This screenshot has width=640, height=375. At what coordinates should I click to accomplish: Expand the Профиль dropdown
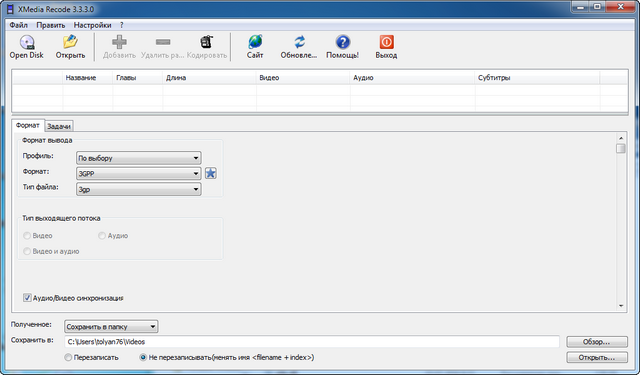point(139,158)
